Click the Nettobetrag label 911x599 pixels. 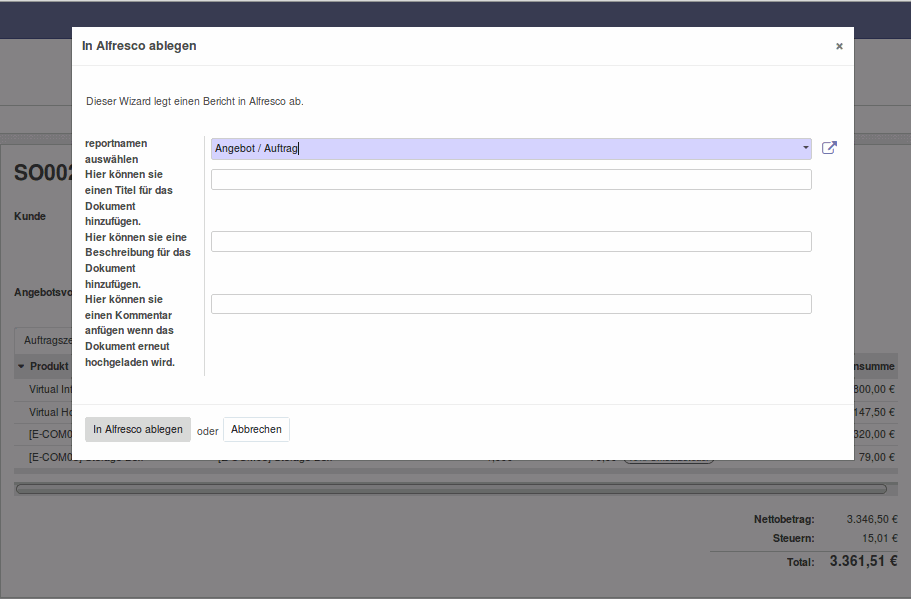pos(784,519)
